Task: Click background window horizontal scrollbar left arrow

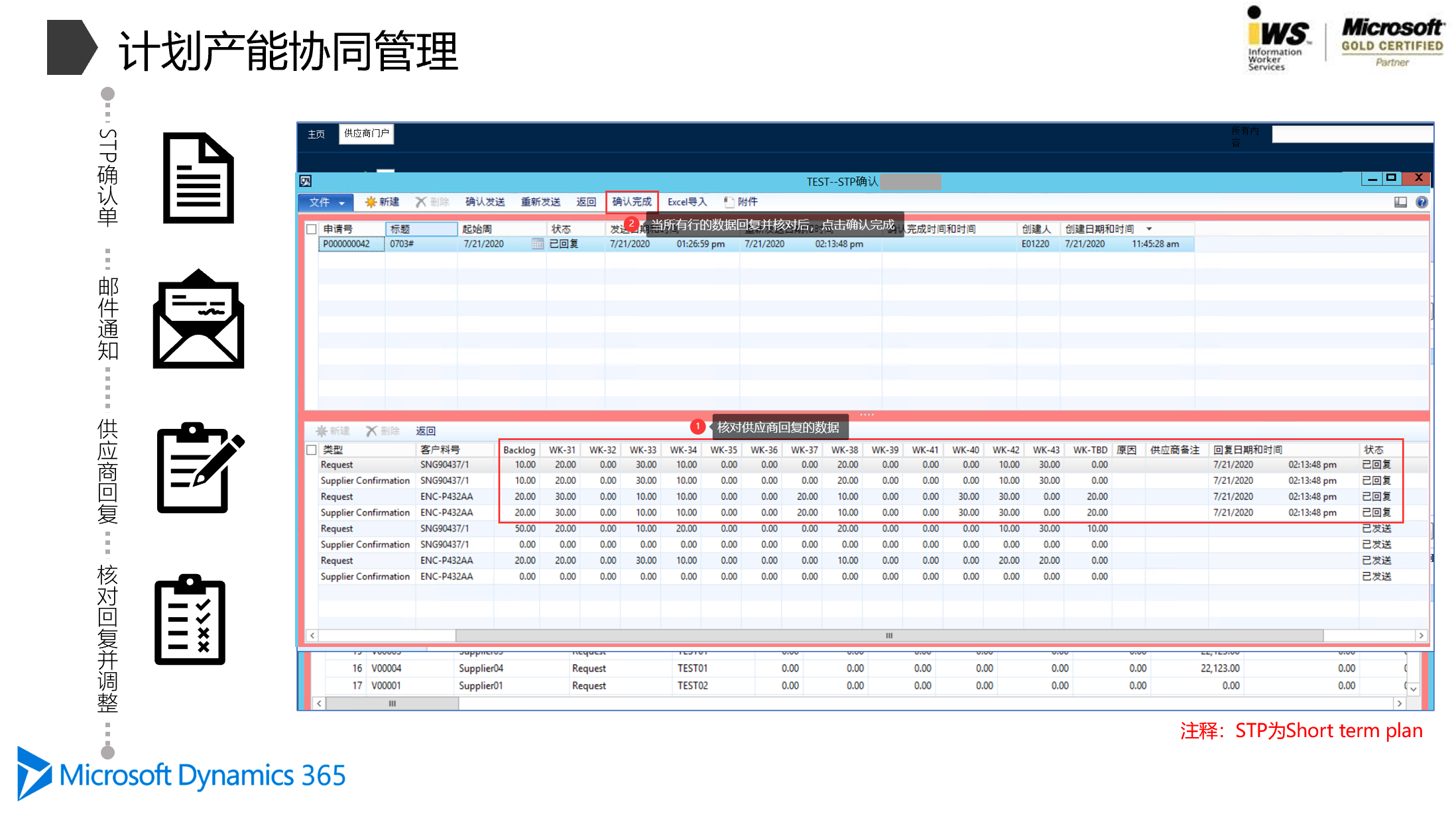Action: click(x=320, y=703)
